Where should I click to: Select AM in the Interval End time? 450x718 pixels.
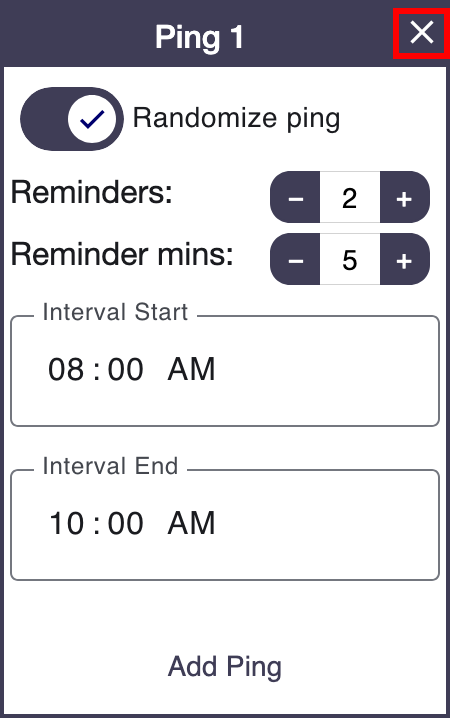[191, 523]
